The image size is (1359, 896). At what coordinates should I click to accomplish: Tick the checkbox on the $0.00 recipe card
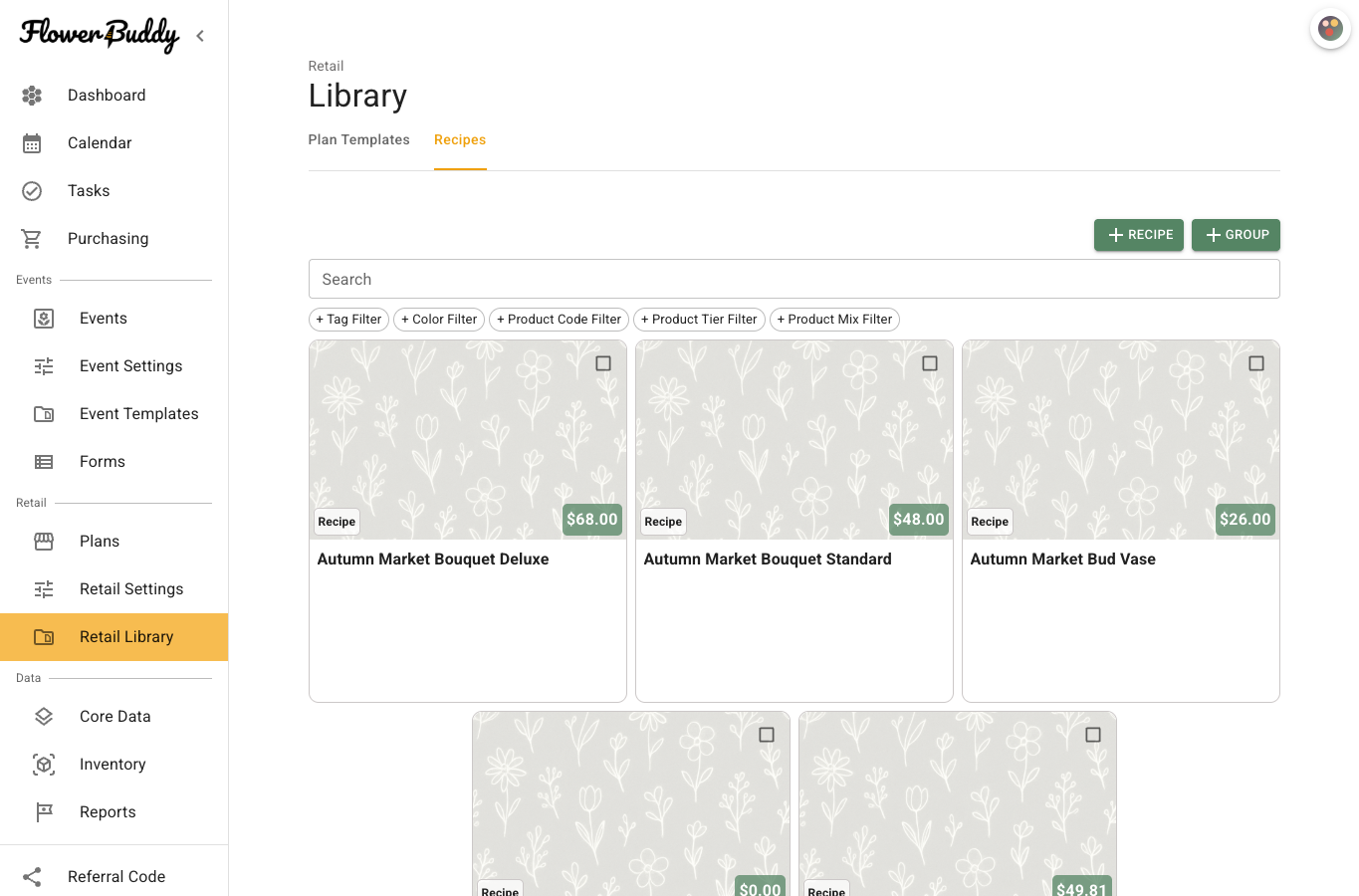[x=767, y=735]
